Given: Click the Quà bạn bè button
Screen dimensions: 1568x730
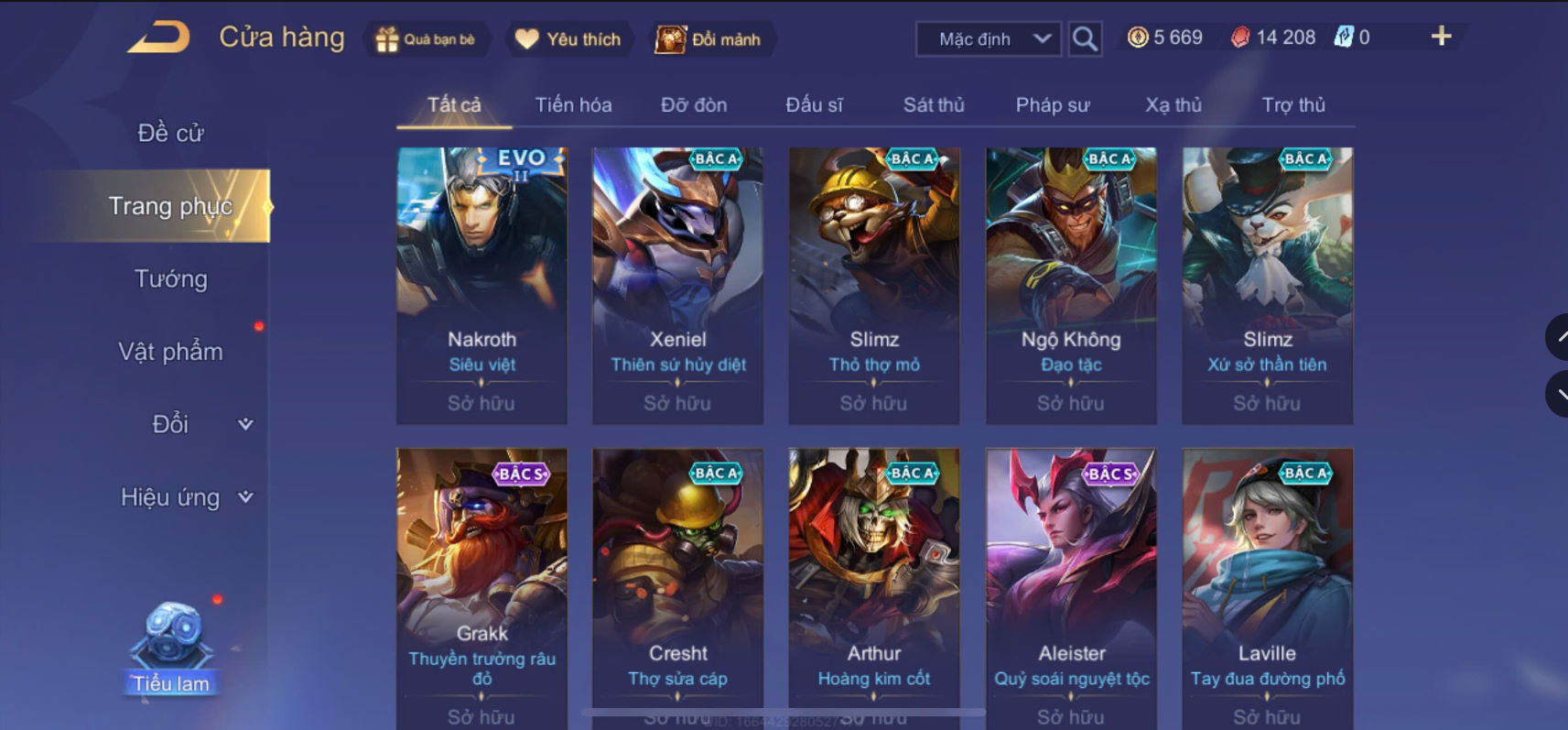Looking at the screenshot, I should [427, 39].
